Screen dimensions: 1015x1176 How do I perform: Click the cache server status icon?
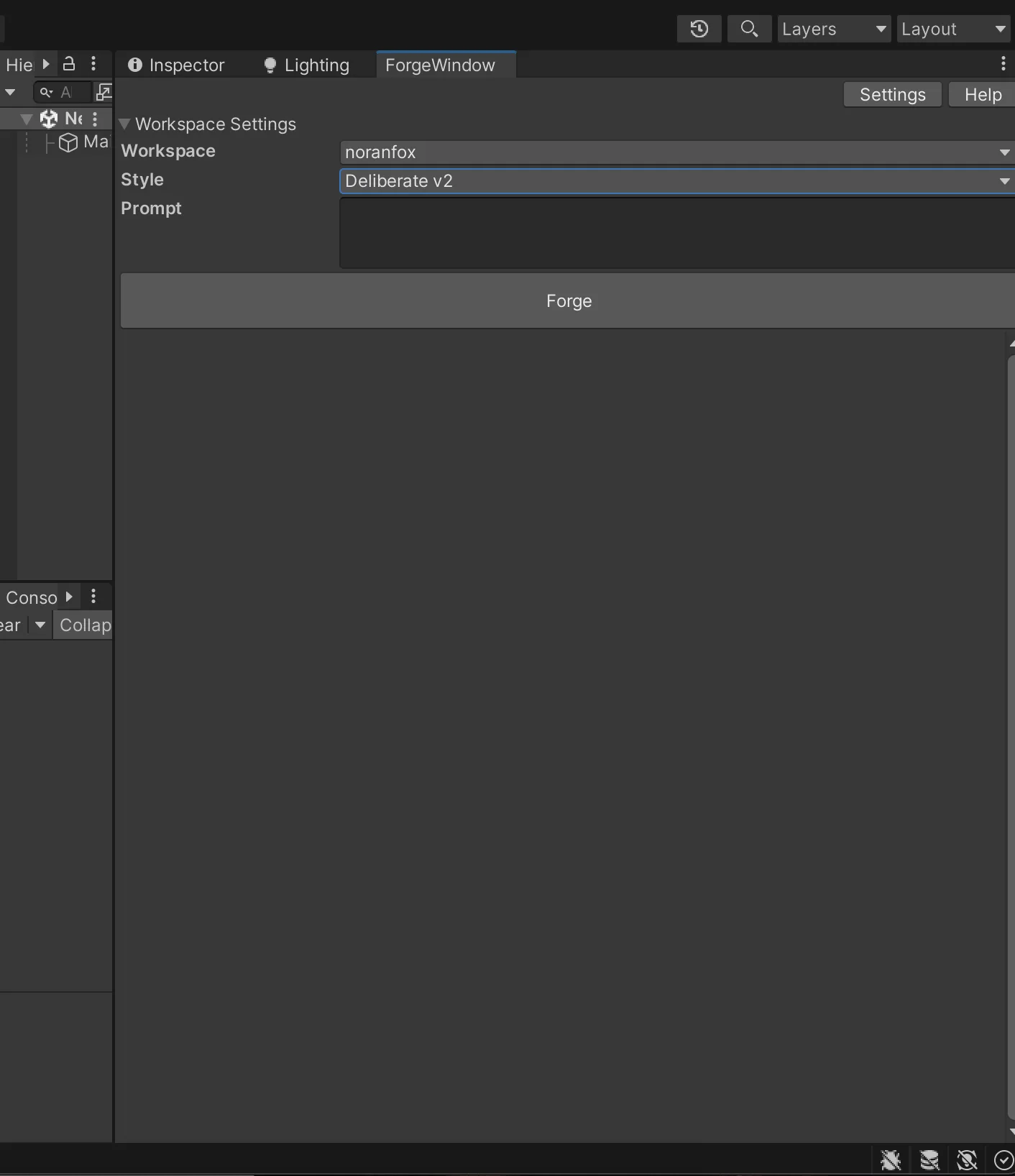click(x=929, y=1159)
